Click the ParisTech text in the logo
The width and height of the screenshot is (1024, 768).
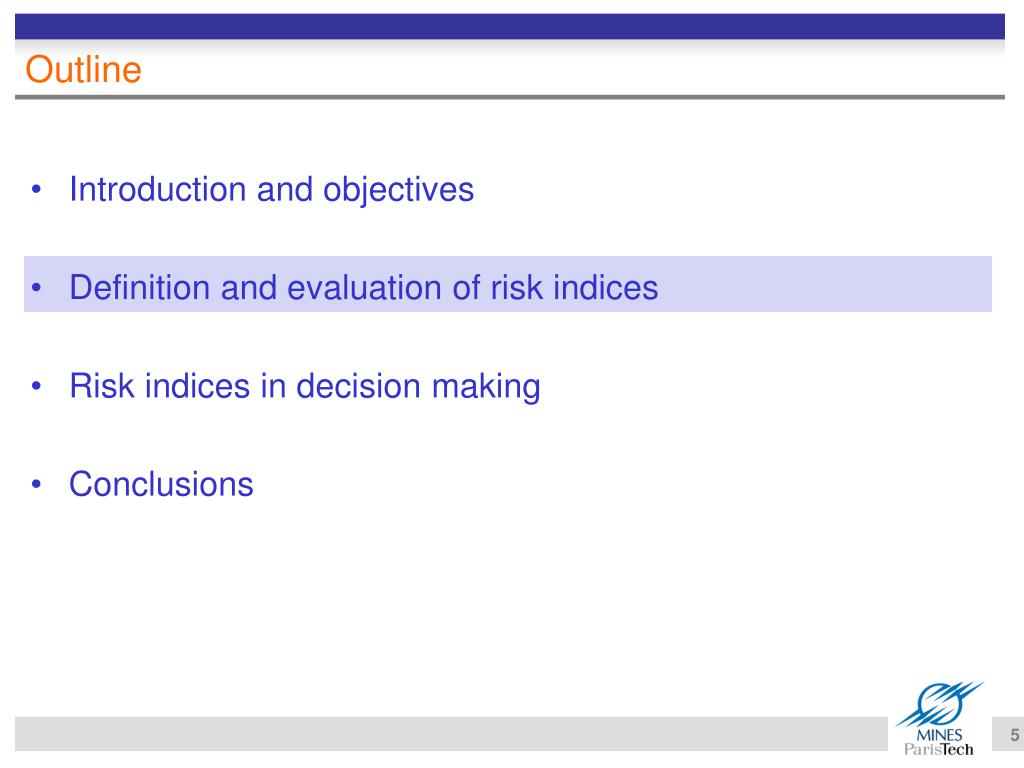pos(938,749)
